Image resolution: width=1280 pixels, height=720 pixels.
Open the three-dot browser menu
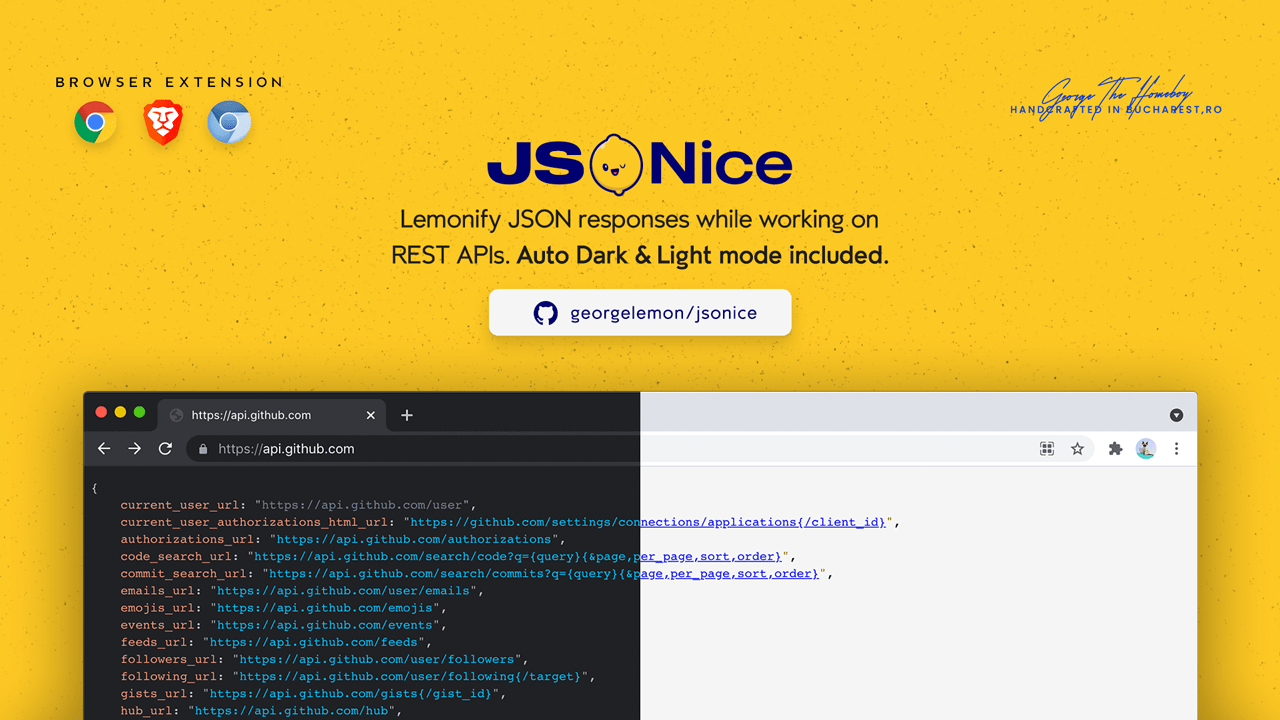1177,449
